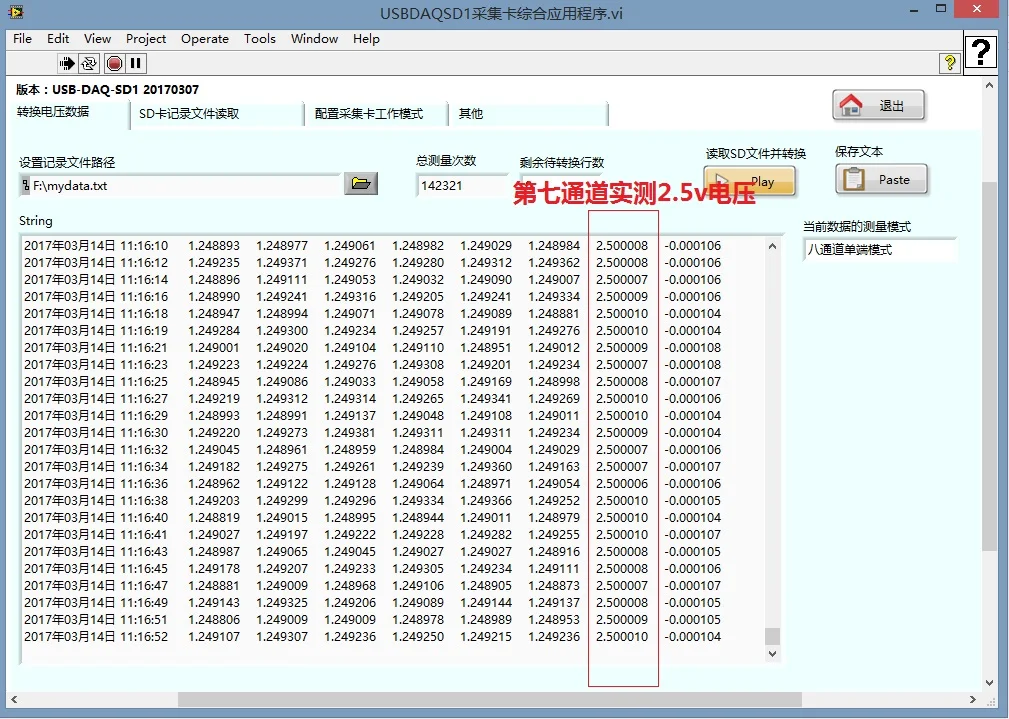Switch to the SD卡记录文件读取 tab
This screenshot has height=719, width=1009.
click(189, 114)
